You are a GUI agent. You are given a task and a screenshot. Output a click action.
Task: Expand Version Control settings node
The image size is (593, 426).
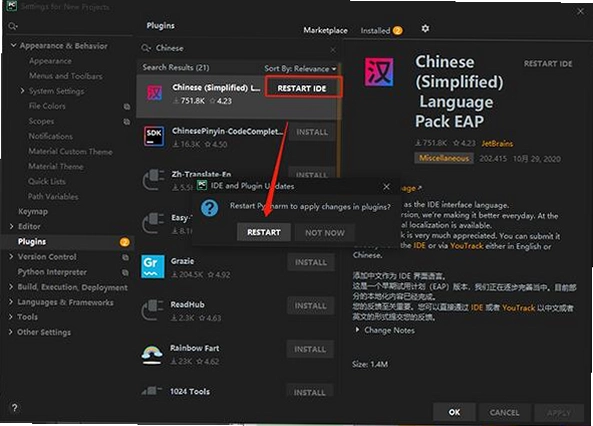11,257
